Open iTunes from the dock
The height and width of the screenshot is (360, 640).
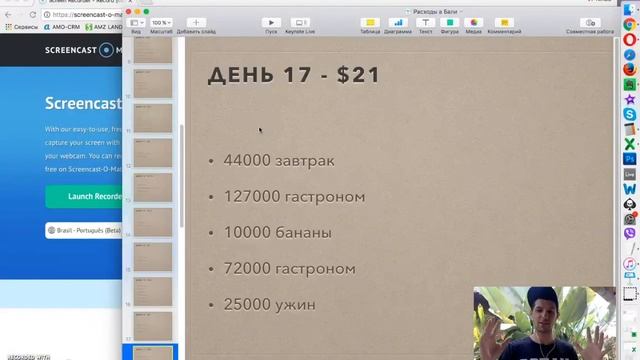point(629,264)
